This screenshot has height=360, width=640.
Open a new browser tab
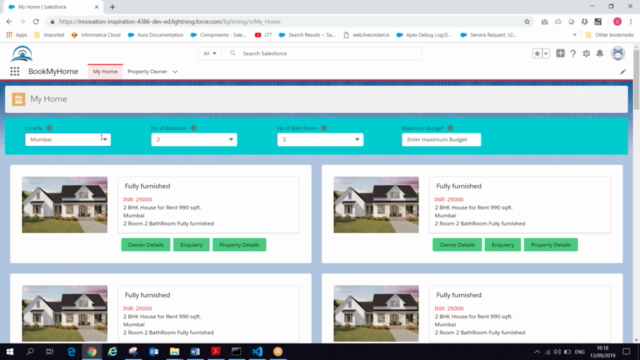(x=112, y=7)
